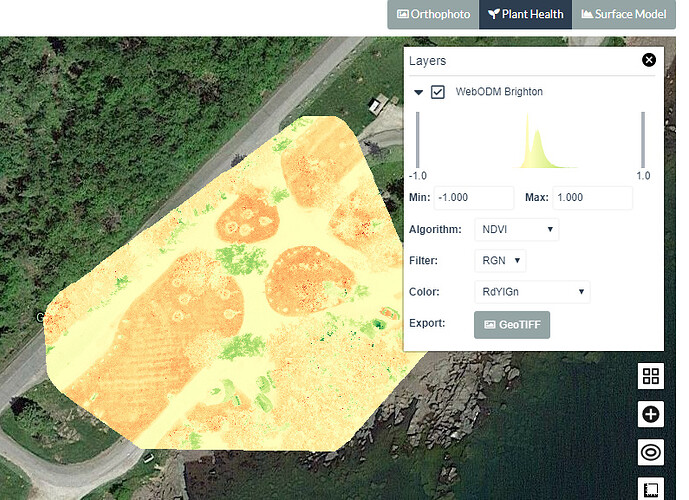Collapse the WebODM Brighton layer options
The image size is (689, 500).
coord(419,92)
